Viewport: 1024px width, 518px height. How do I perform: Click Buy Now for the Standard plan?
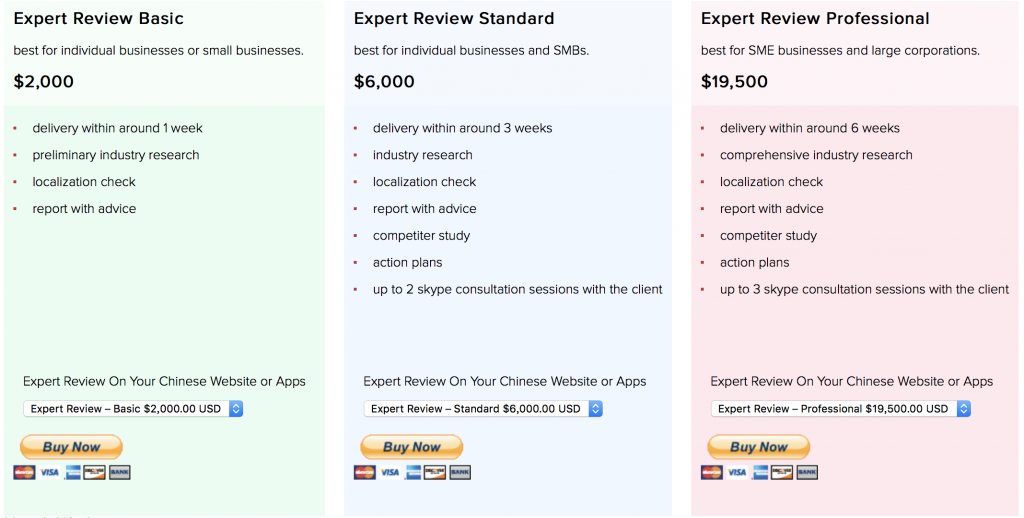point(411,447)
